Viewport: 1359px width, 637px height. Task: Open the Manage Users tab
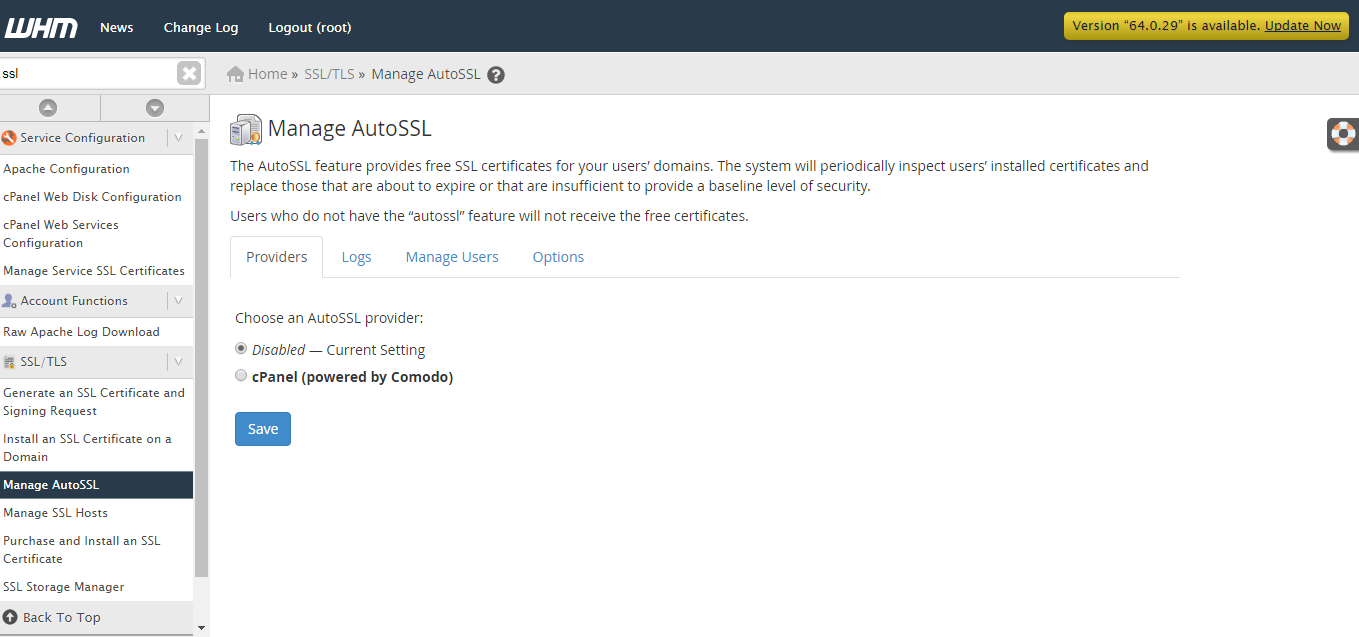coord(452,257)
